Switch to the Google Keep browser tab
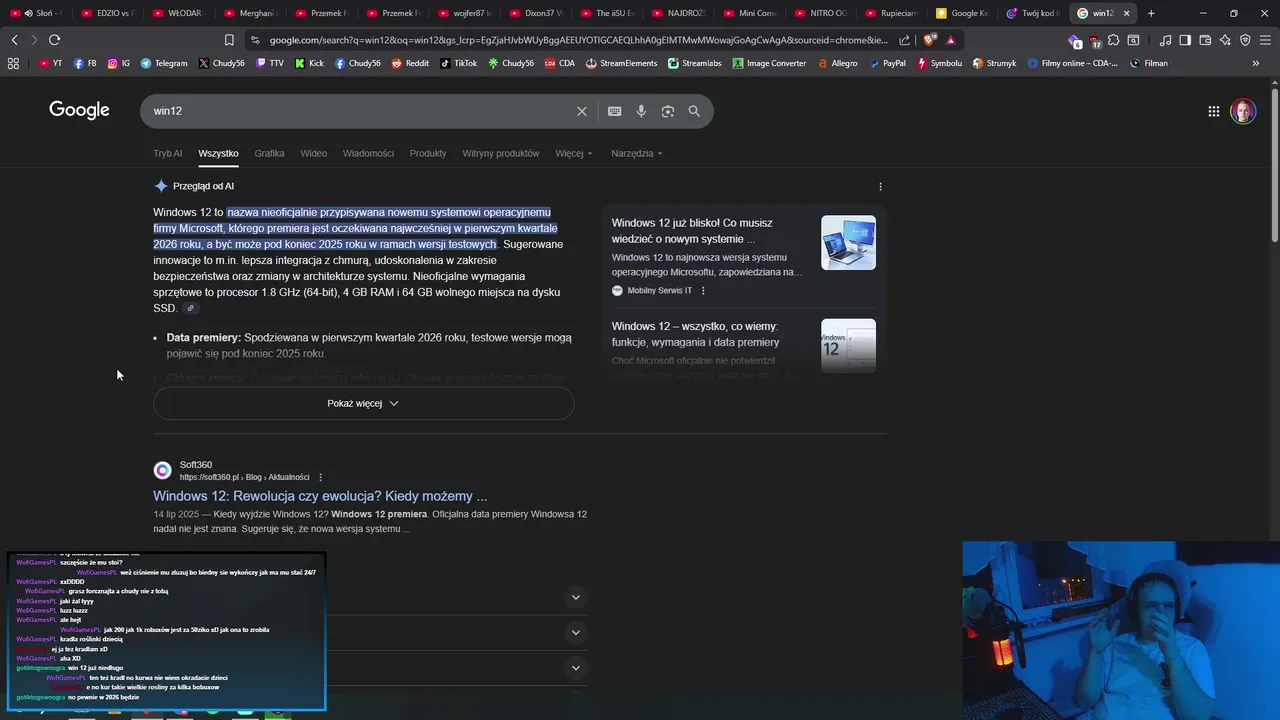 961,13
